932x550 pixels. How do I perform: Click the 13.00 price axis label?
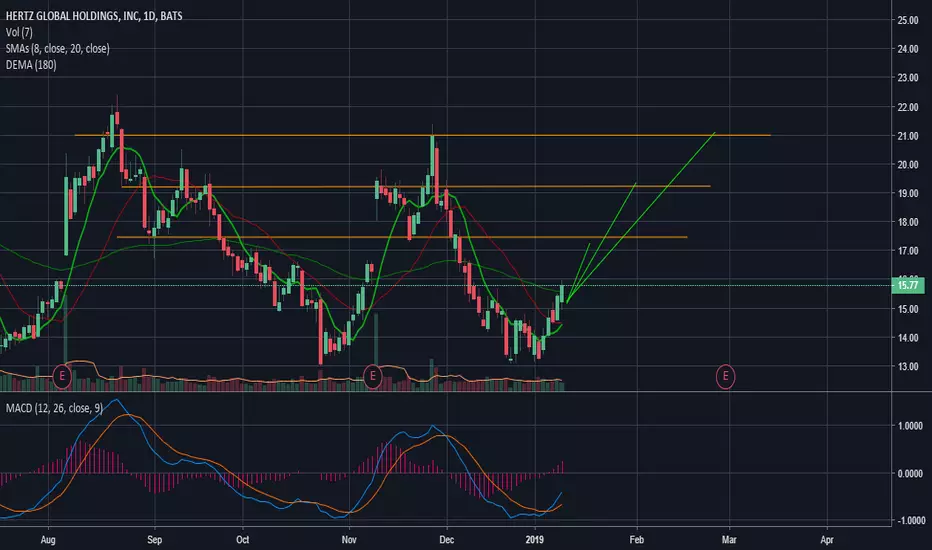(x=908, y=366)
